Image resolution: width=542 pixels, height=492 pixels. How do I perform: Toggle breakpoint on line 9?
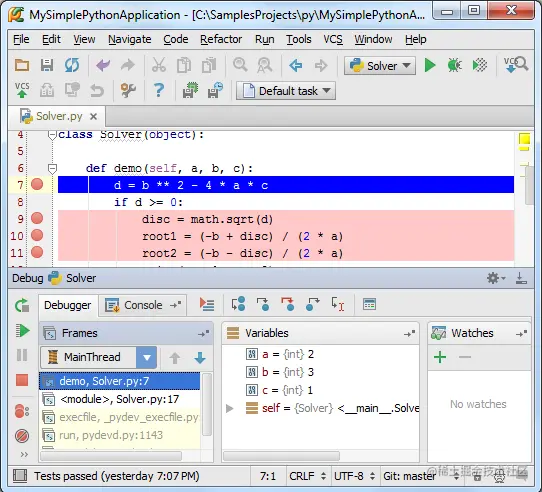click(x=37, y=218)
